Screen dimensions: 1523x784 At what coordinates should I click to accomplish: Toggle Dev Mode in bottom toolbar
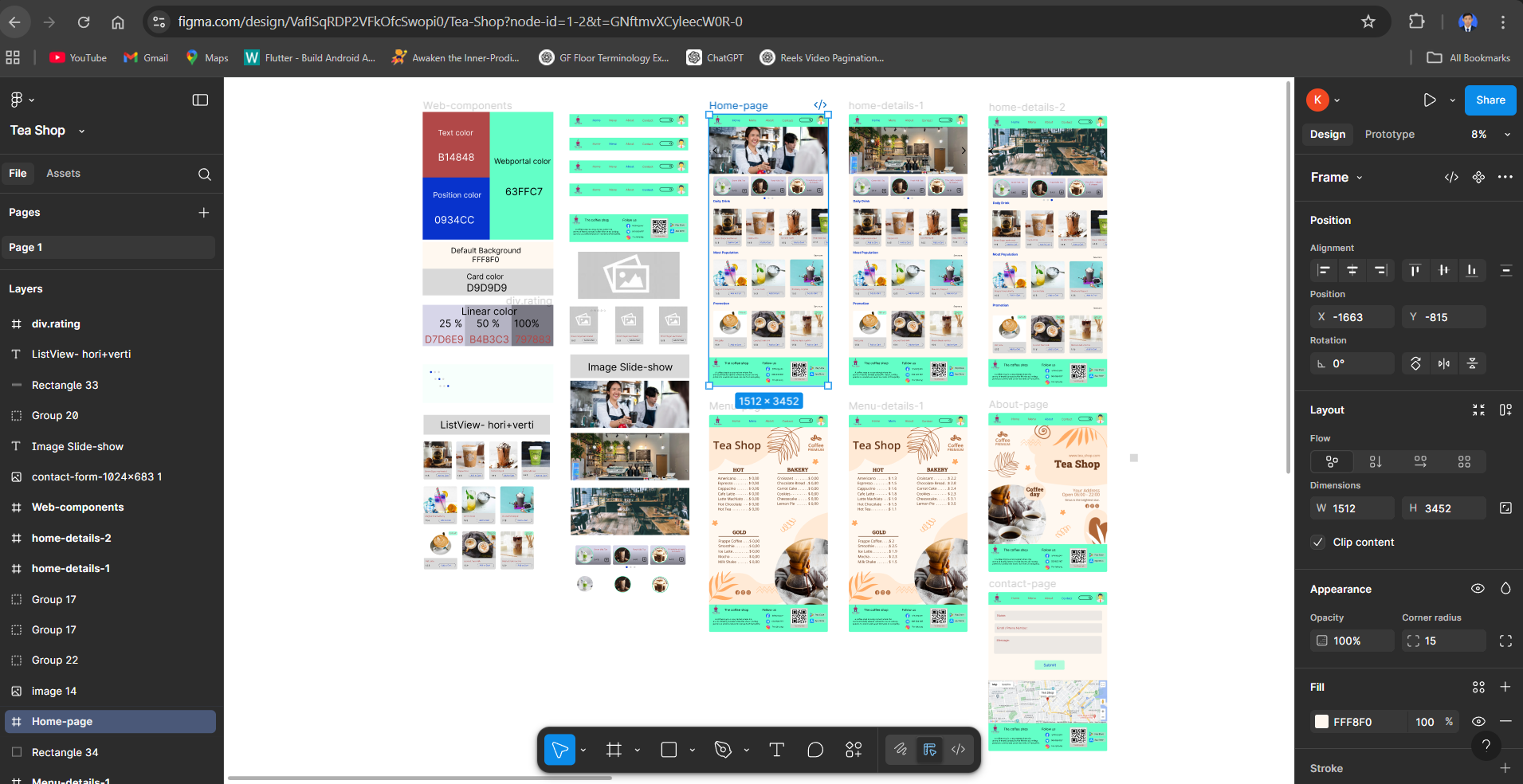[958, 750]
